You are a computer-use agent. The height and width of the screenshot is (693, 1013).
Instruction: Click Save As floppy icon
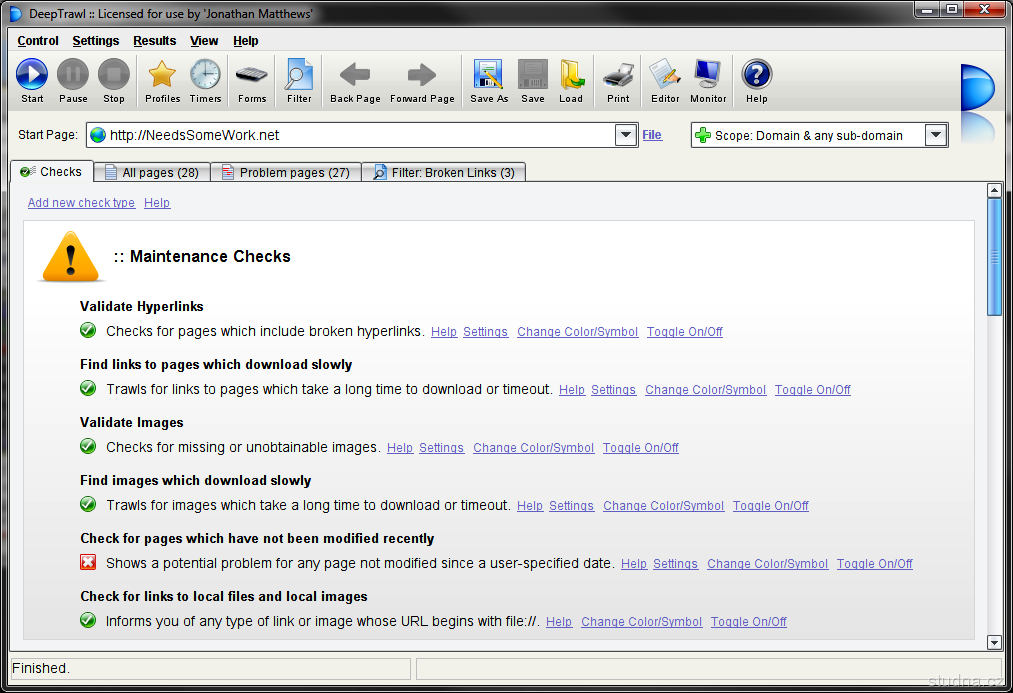pyautogui.click(x=488, y=76)
